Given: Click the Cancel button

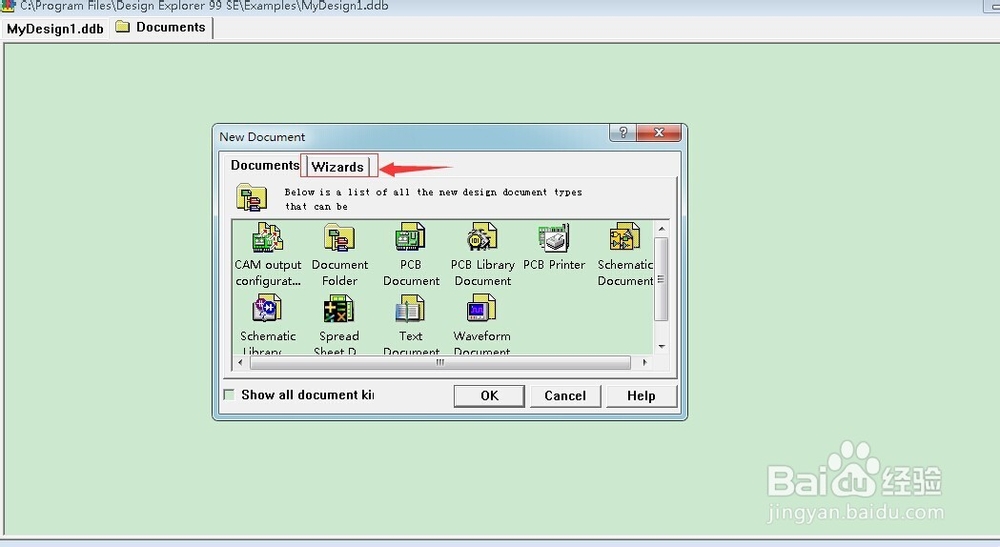Looking at the screenshot, I should [565, 395].
